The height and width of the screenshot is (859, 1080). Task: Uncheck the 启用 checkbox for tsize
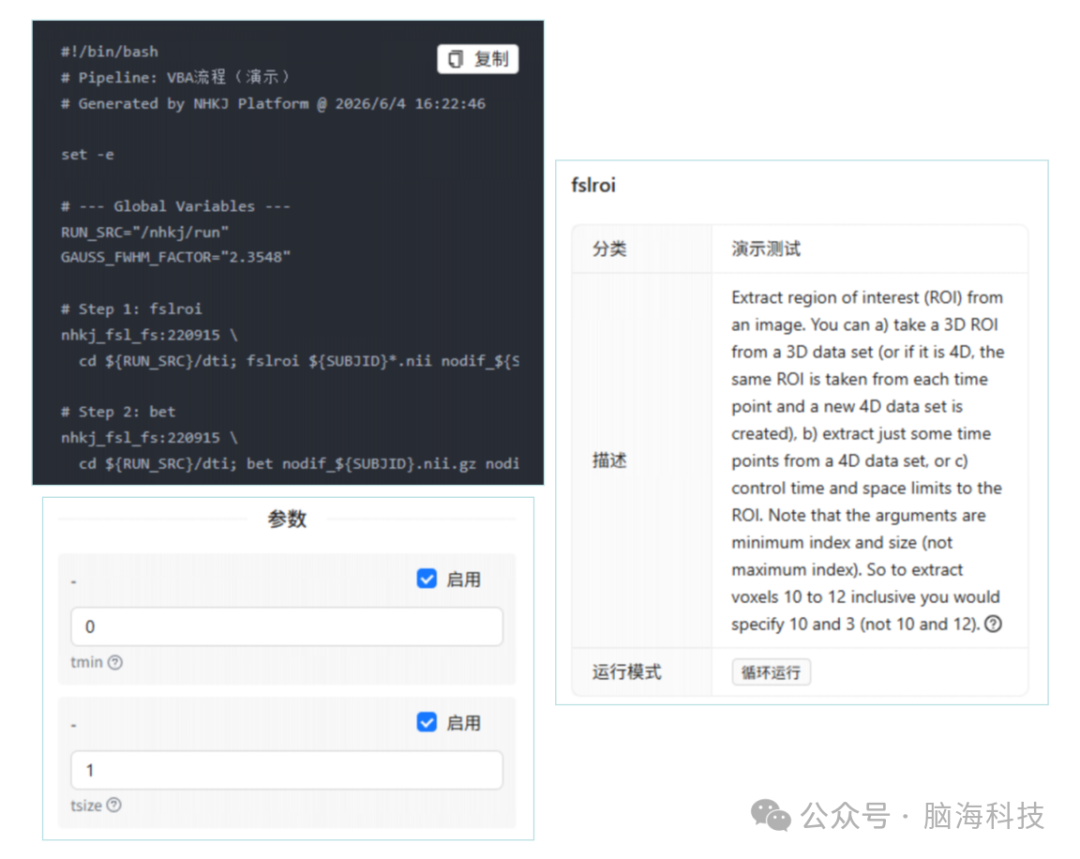[x=426, y=722]
